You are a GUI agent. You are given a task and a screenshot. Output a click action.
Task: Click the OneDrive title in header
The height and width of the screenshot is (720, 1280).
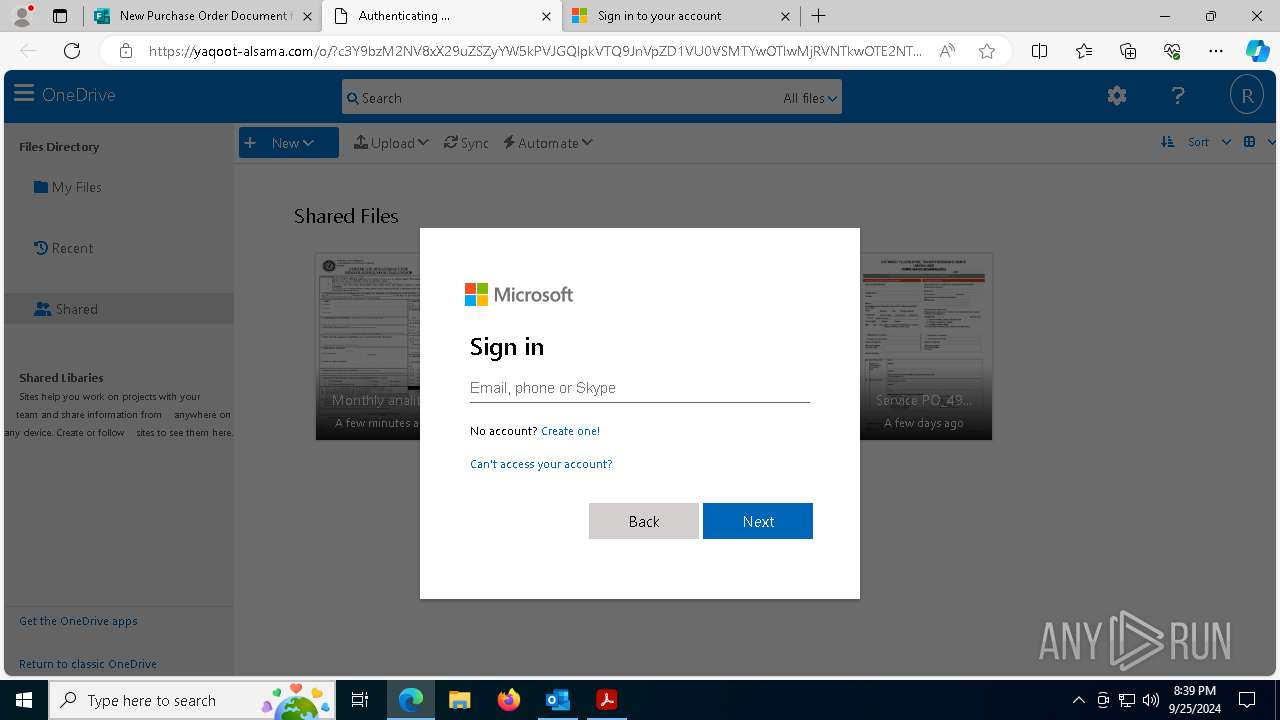pos(79,95)
